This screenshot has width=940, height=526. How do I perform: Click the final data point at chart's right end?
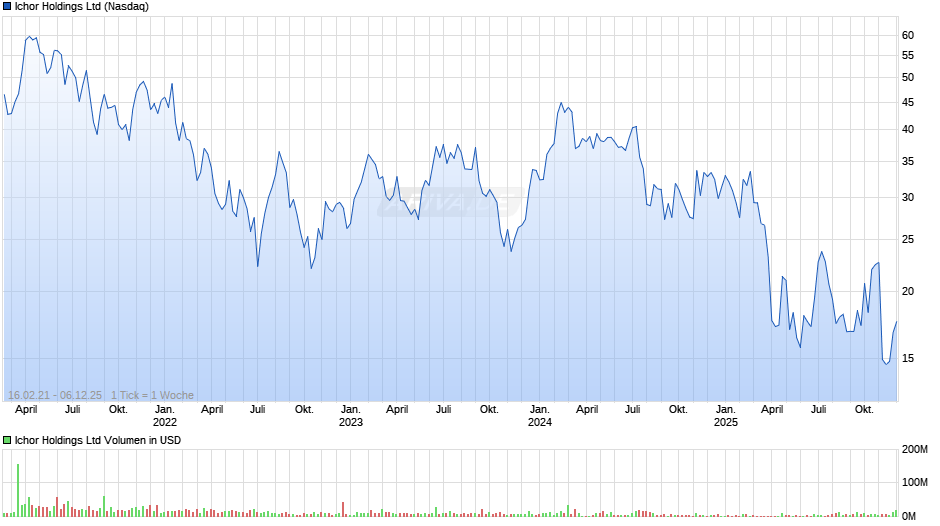pos(897,321)
